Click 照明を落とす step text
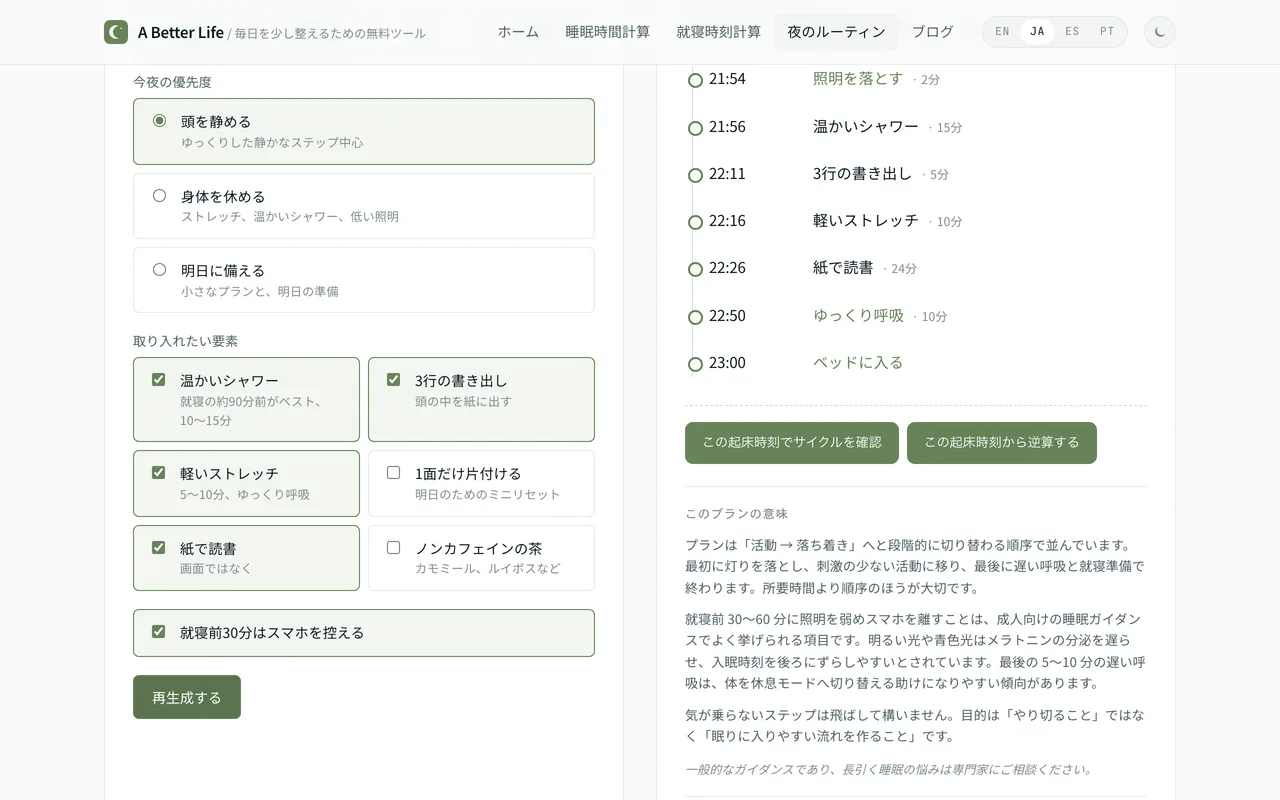The image size is (1280, 800). pyautogui.click(x=858, y=79)
